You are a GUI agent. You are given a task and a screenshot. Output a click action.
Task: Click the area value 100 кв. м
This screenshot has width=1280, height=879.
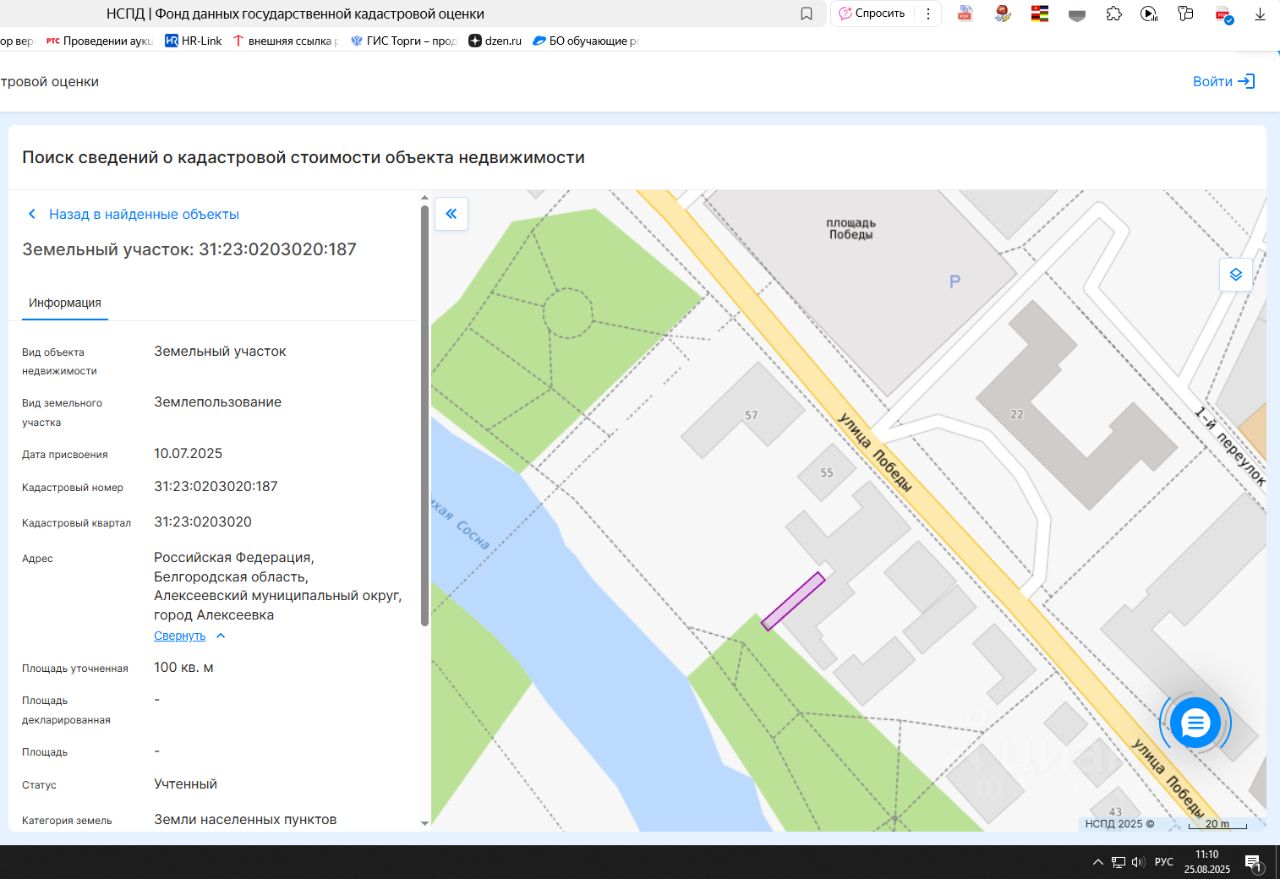[x=184, y=667]
